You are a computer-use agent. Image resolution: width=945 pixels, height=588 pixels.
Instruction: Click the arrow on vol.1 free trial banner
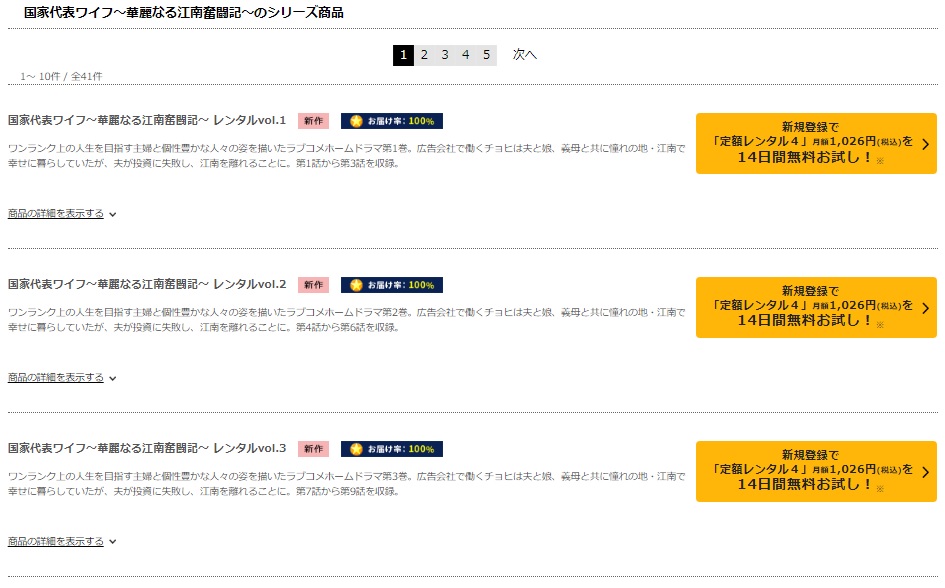[926, 144]
